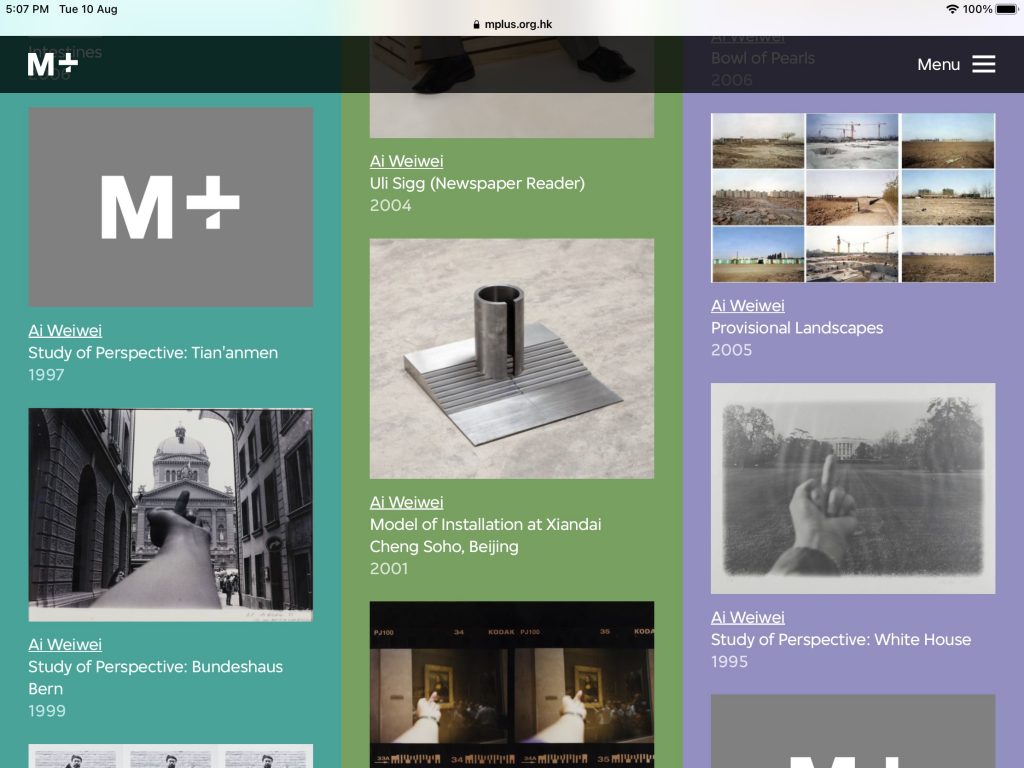Select Uli Sigg (Newspaper Reader) title
Image resolution: width=1024 pixels, height=768 pixels.
(477, 183)
